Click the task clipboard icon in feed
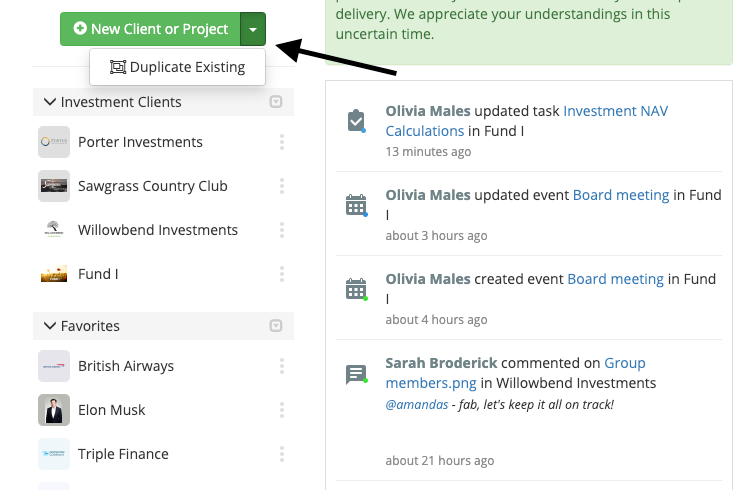This screenshot has width=752, height=490. click(356, 121)
